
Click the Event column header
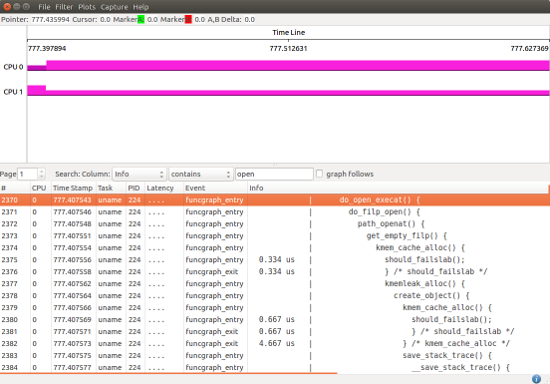tap(195, 188)
